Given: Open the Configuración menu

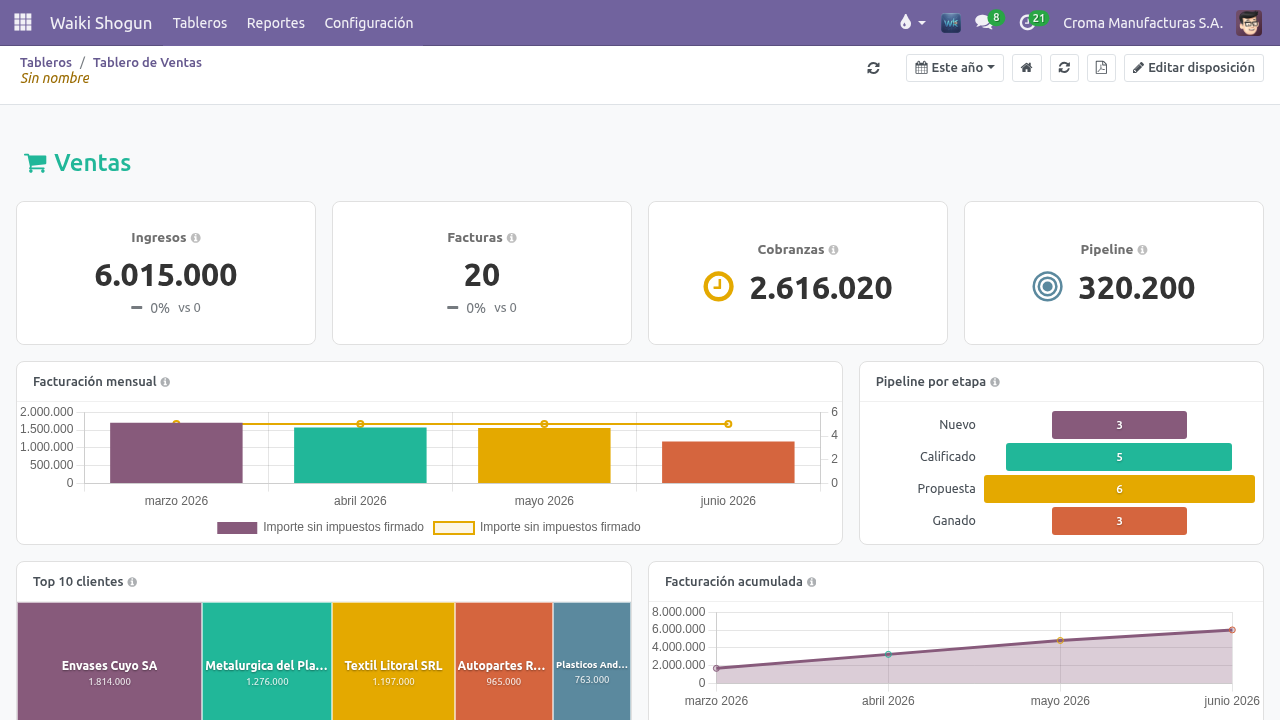Looking at the screenshot, I should [x=369, y=22].
